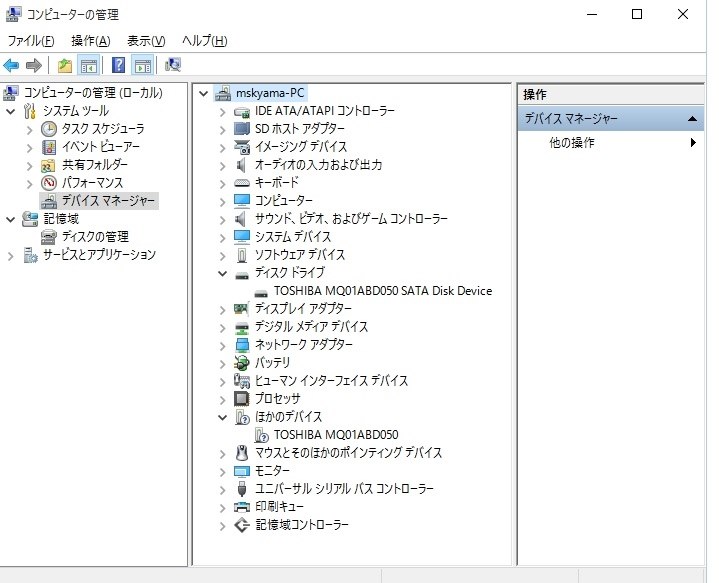Click the マウス pointing device icon
Image resolution: width=719 pixels, height=583 pixels.
point(242,453)
